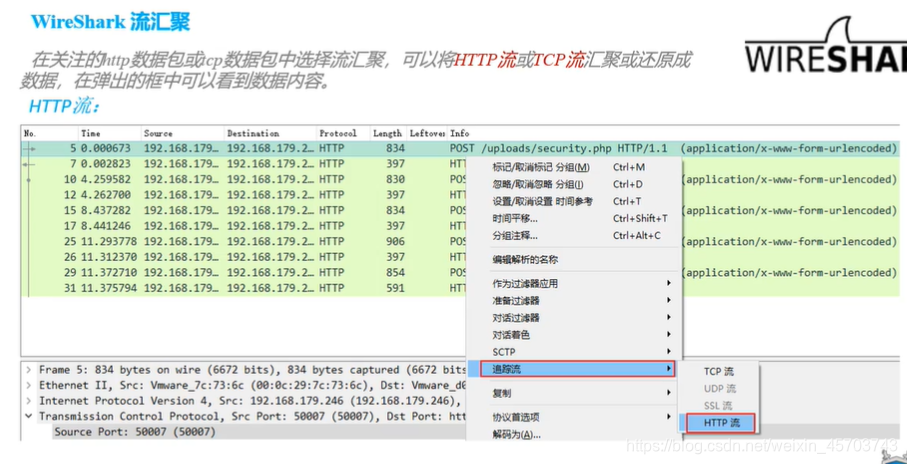Click length value 591 in packet 31

(x=395, y=288)
